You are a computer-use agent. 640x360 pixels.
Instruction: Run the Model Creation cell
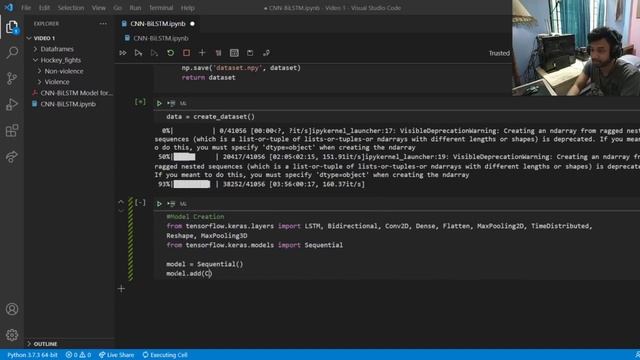[x=159, y=204]
